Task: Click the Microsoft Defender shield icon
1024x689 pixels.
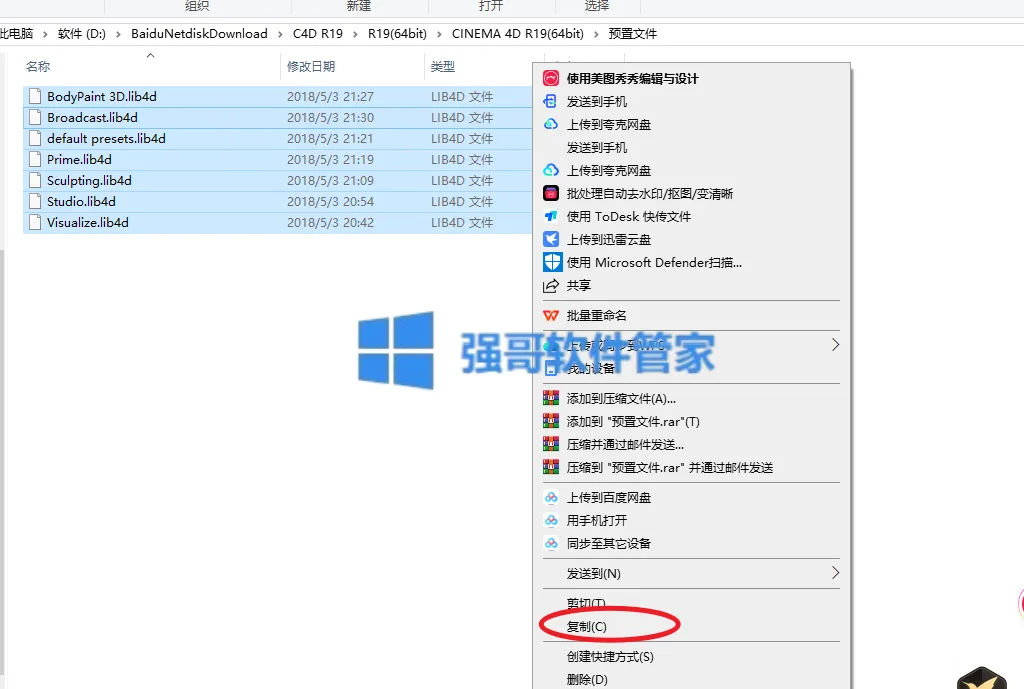Action: click(x=552, y=262)
